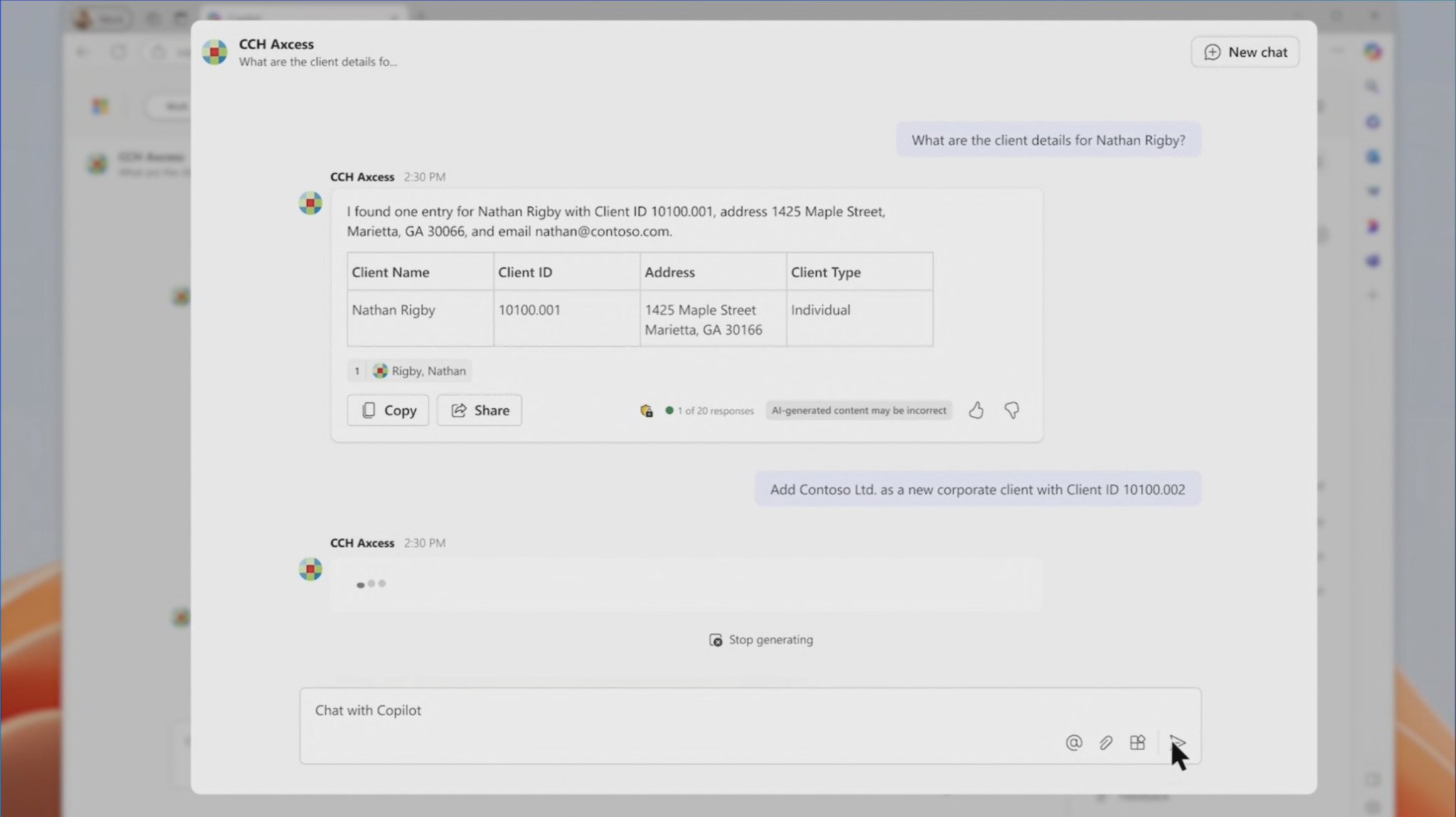This screenshot has height=817, width=1456.
Task: Share the Nathan Rigby response
Action: [479, 410]
